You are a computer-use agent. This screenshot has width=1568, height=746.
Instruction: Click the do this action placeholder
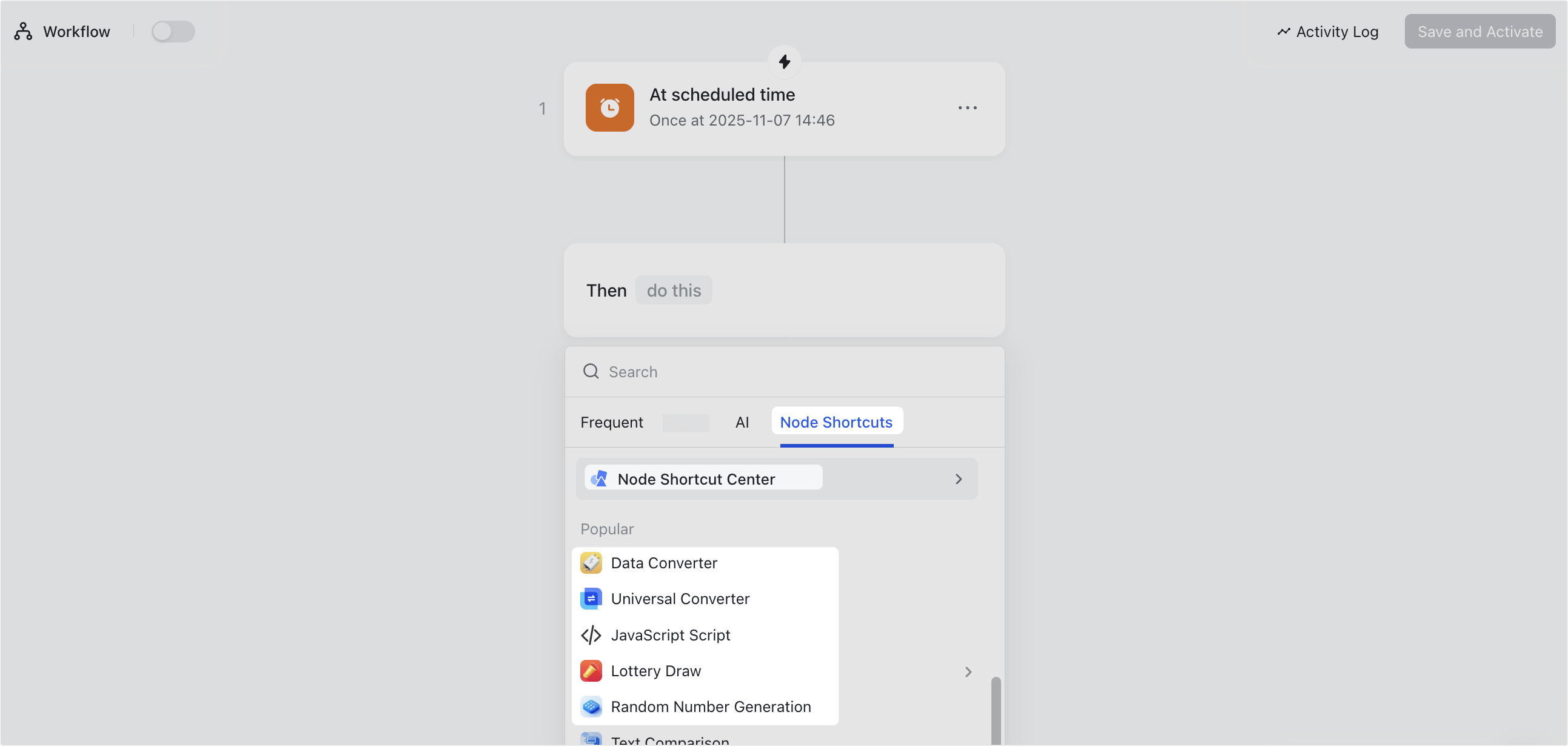click(673, 290)
